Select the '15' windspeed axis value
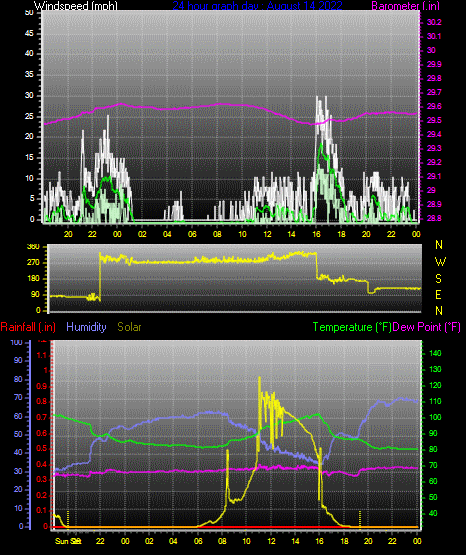The height and width of the screenshot is (555, 466). coord(29,158)
